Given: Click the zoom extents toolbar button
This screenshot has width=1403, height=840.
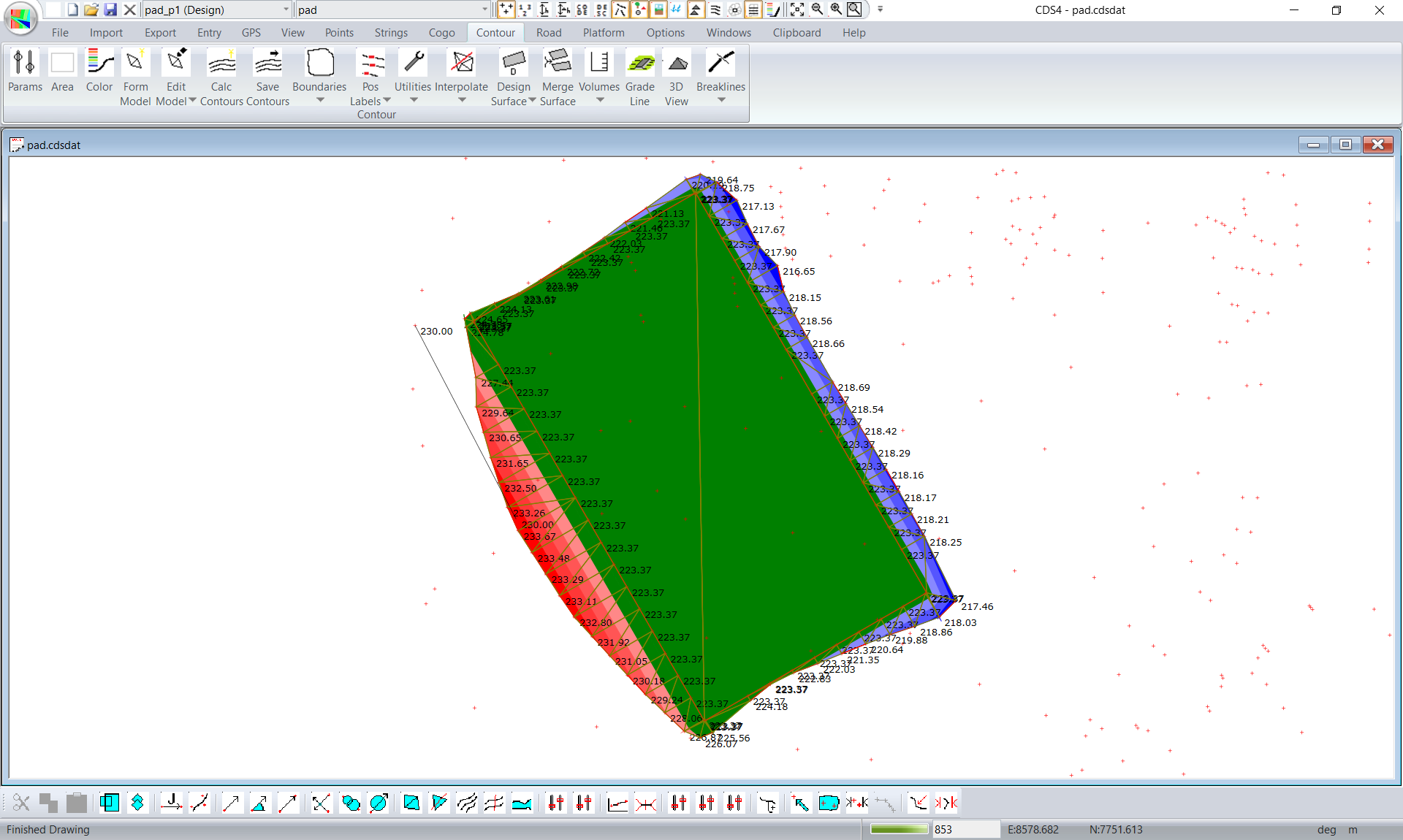Looking at the screenshot, I should 797,9.
